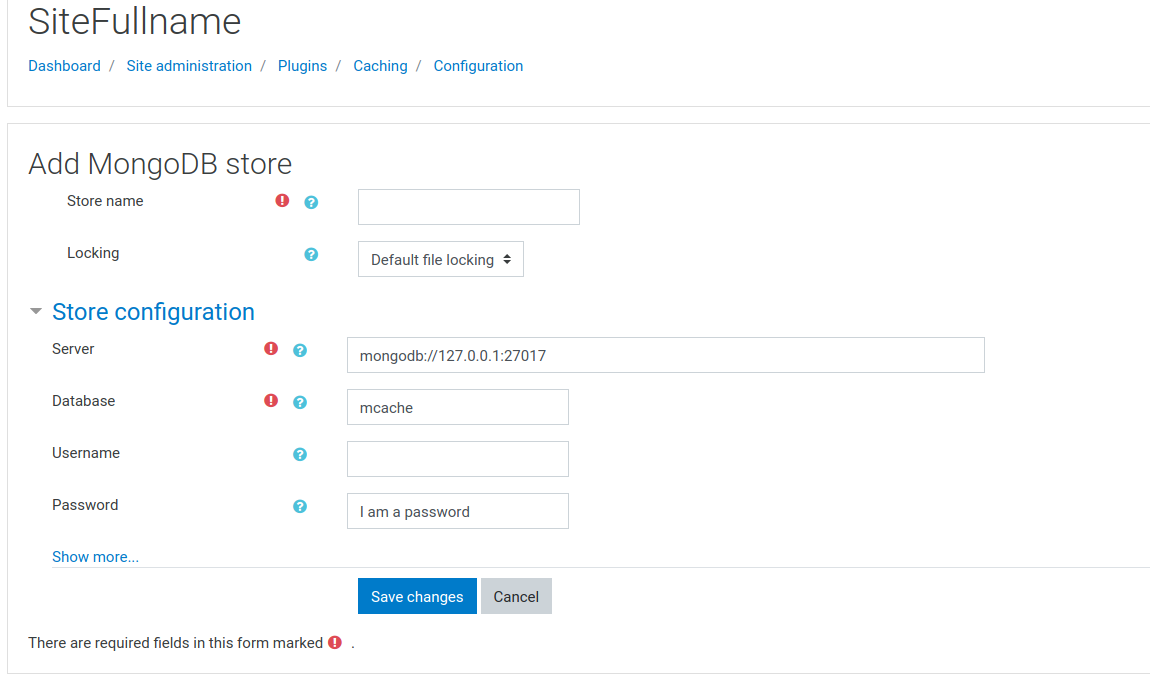Click 'There are required fields' note text

pos(175,643)
